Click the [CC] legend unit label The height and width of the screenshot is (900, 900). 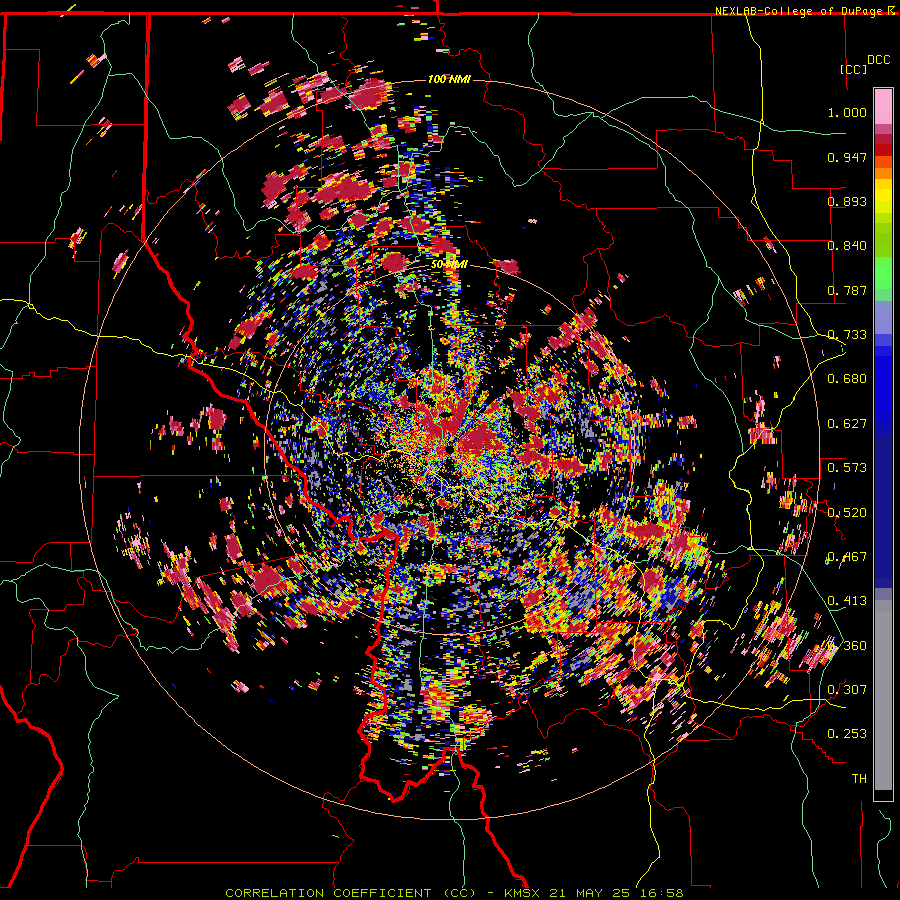pos(854,69)
